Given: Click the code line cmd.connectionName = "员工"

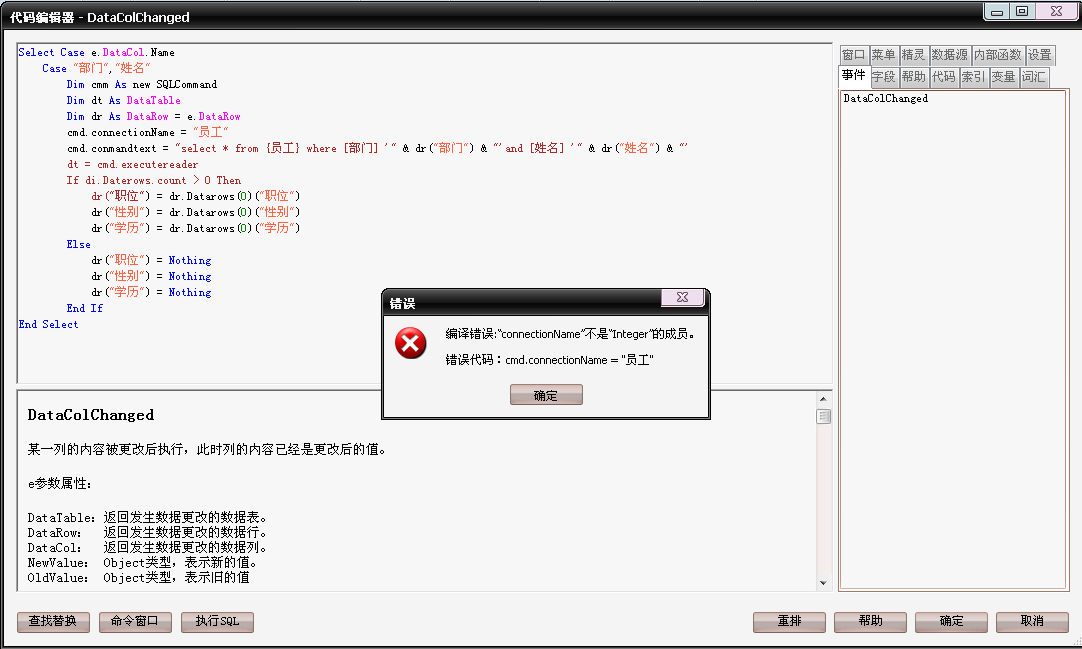Looking at the screenshot, I should point(148,132).
